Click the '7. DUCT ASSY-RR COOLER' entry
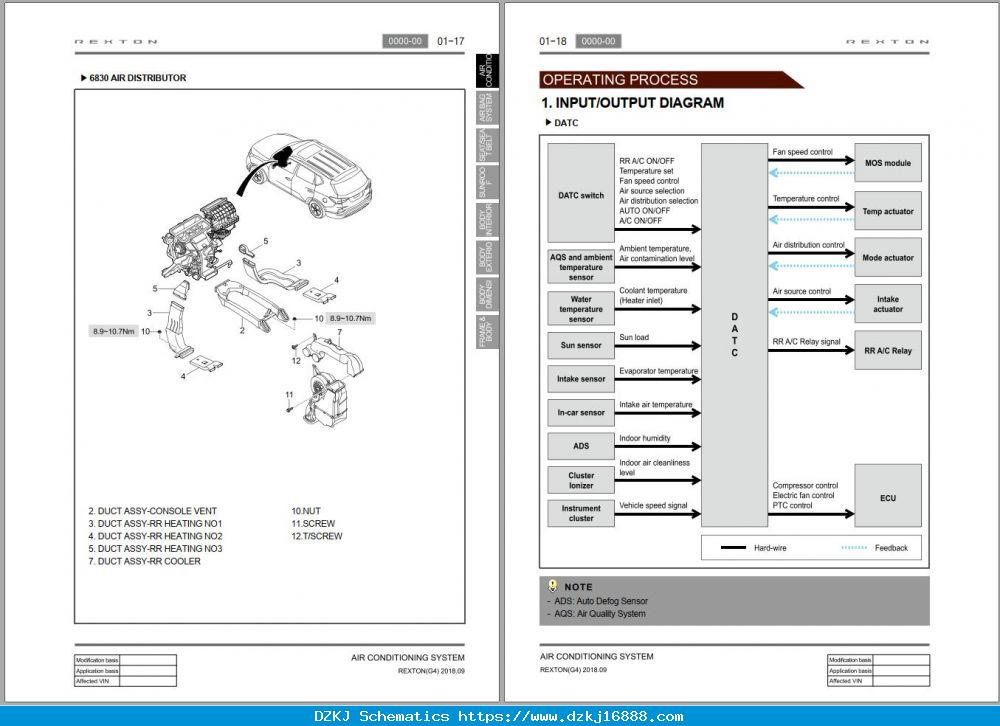The width and height of the screenshot is (1000, 726). coord(144,561)
